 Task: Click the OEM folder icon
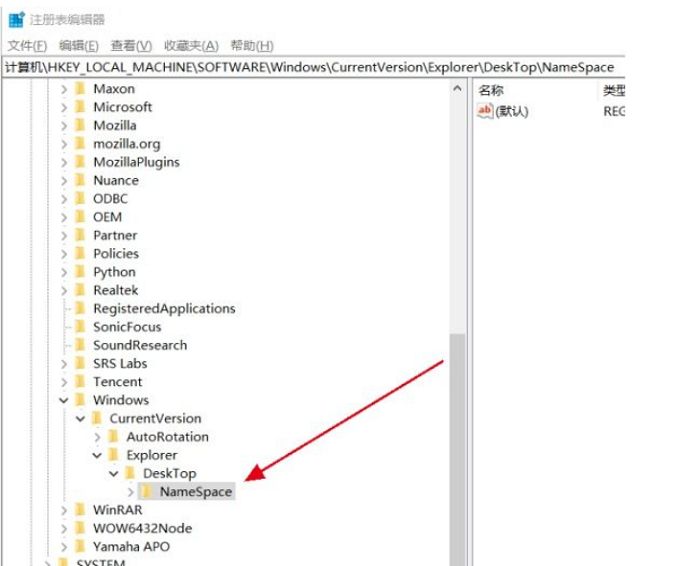coord(80,216)
